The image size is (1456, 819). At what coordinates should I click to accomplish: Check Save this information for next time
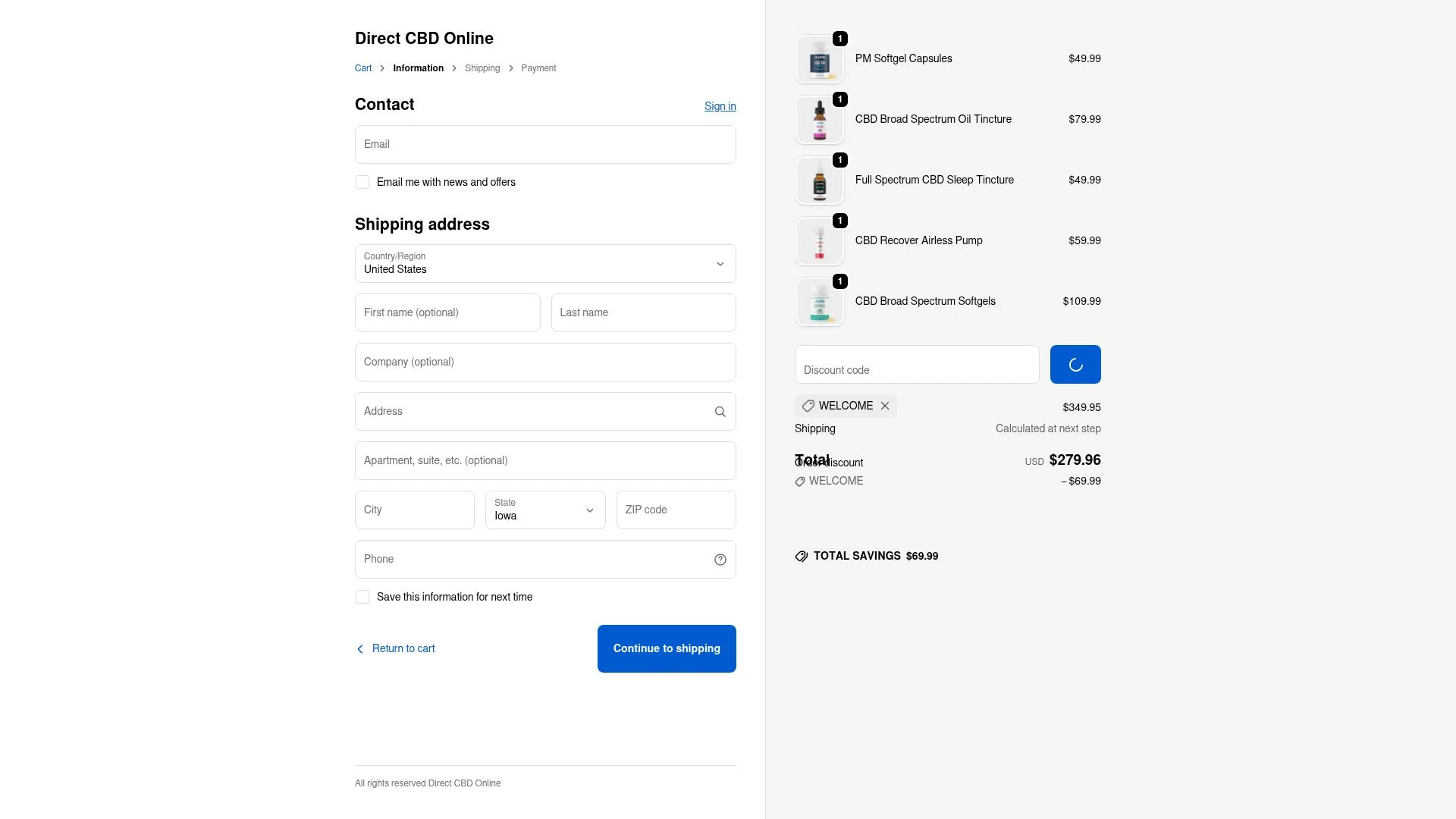coord(362,597)
